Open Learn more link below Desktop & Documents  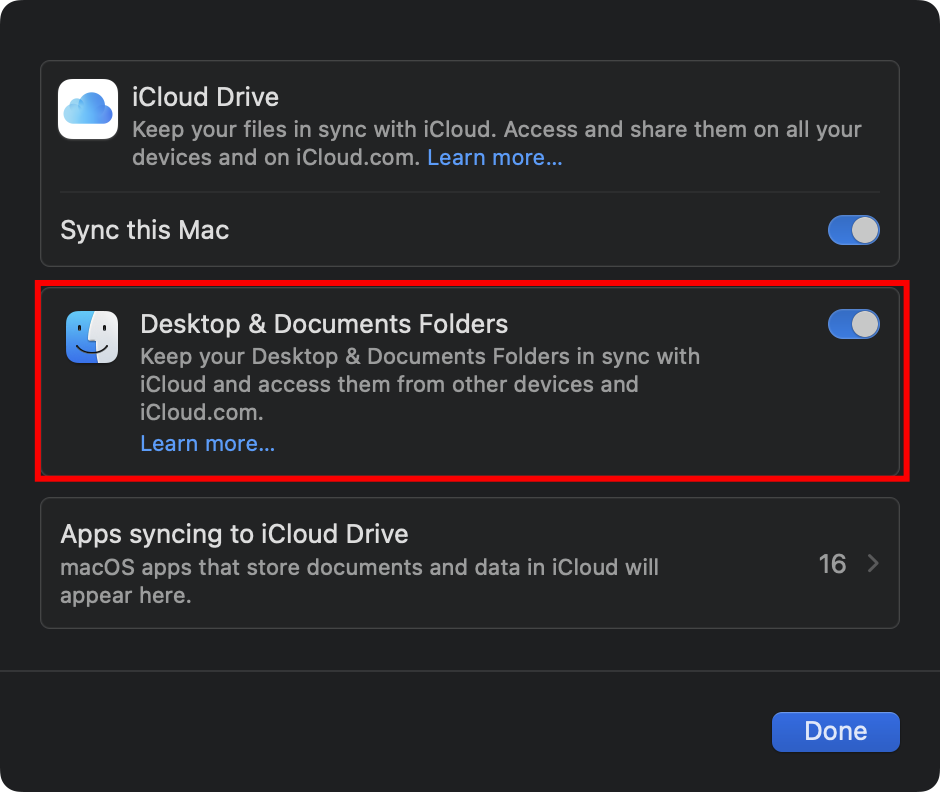pyautogui.click(x=207, y=444)
